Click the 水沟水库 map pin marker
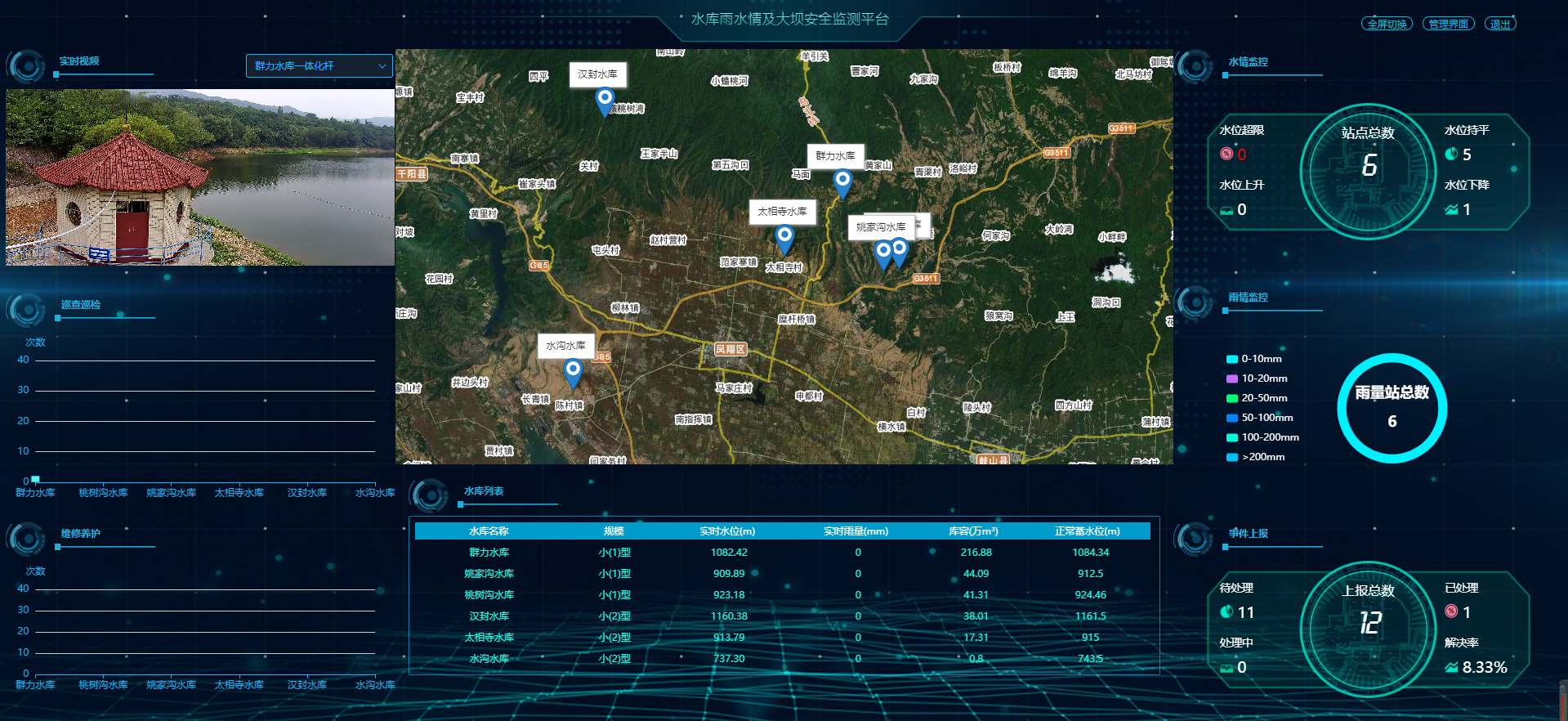 pyautogui.click(x=573, y=371)
